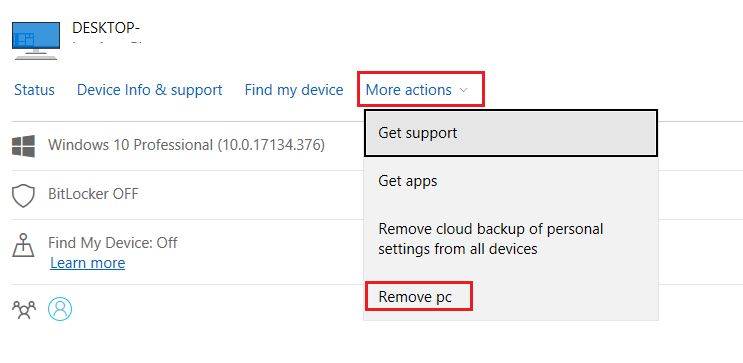Screen dimensions: 743x363
Task: Click the BitLocker shield icon
Action: pyautogui.click(x=23, y=196)
